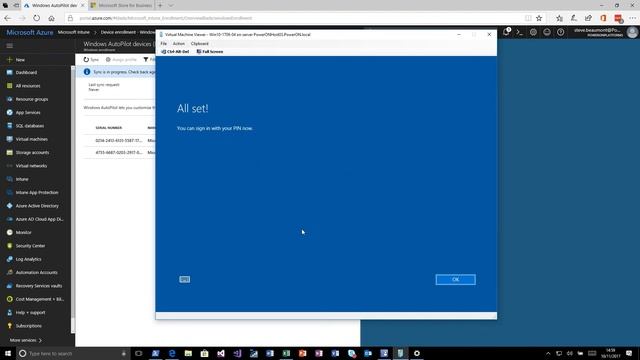Viewport: 640px width, 360px height.
Task: Launch Azure Cloud Shell from the top bar
Action: pos(520,32)
